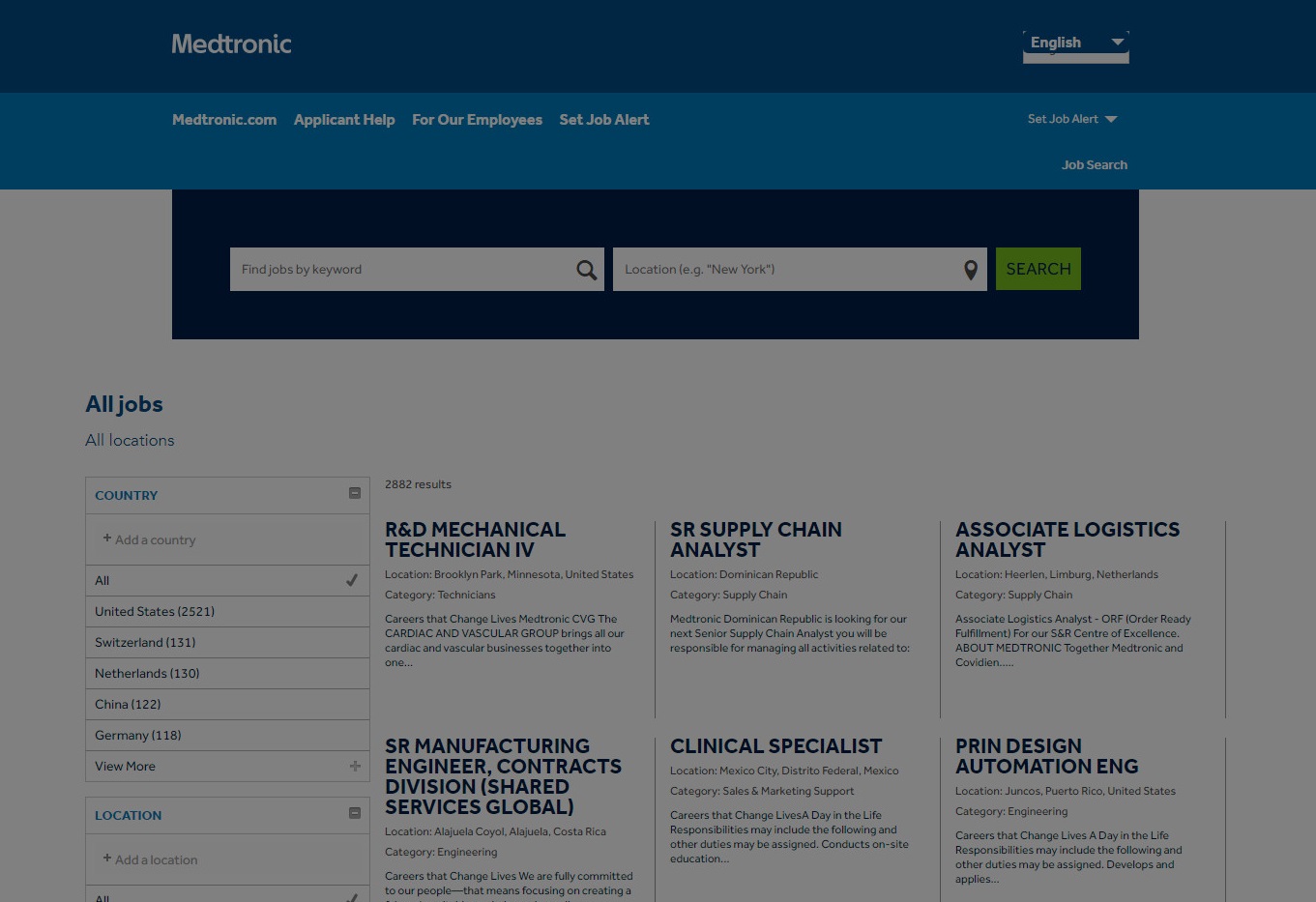1316x902 pixels.
Task: Click the location pin icon
Action: (x=970, y=271)
